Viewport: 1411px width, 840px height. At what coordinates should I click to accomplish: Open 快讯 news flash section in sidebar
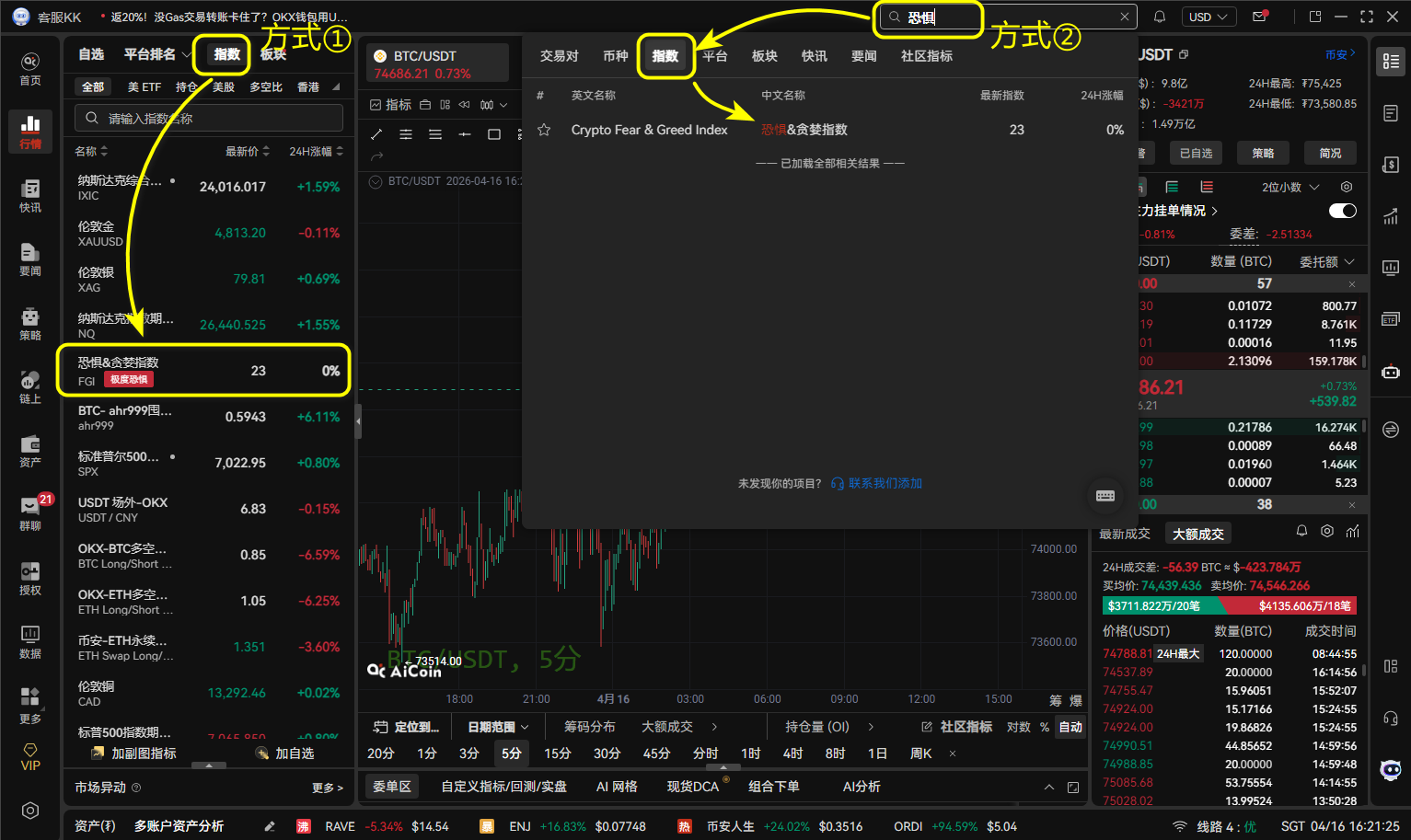point(29,198)
